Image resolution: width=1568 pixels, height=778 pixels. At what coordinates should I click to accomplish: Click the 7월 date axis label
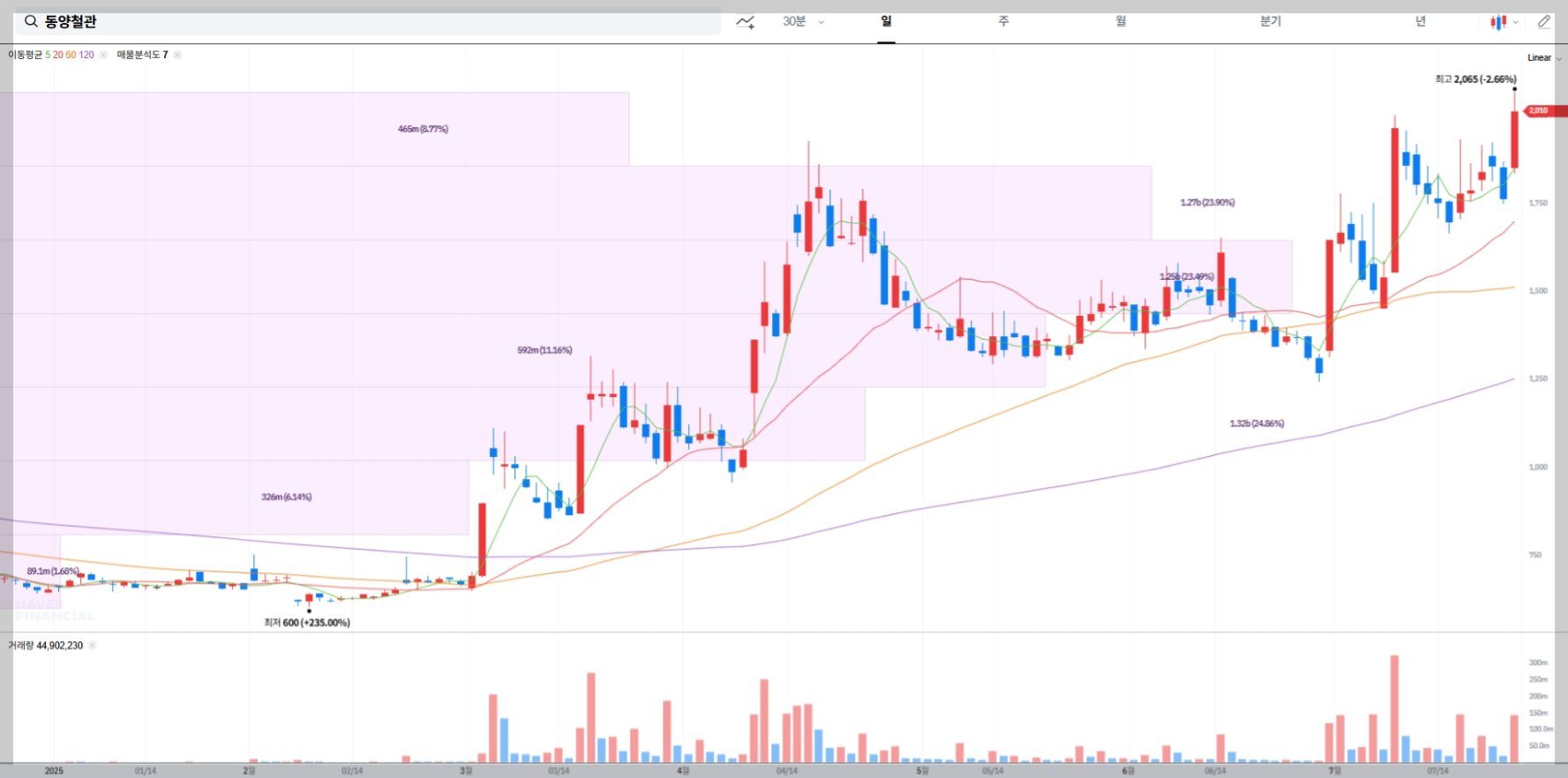(1334, 771)
